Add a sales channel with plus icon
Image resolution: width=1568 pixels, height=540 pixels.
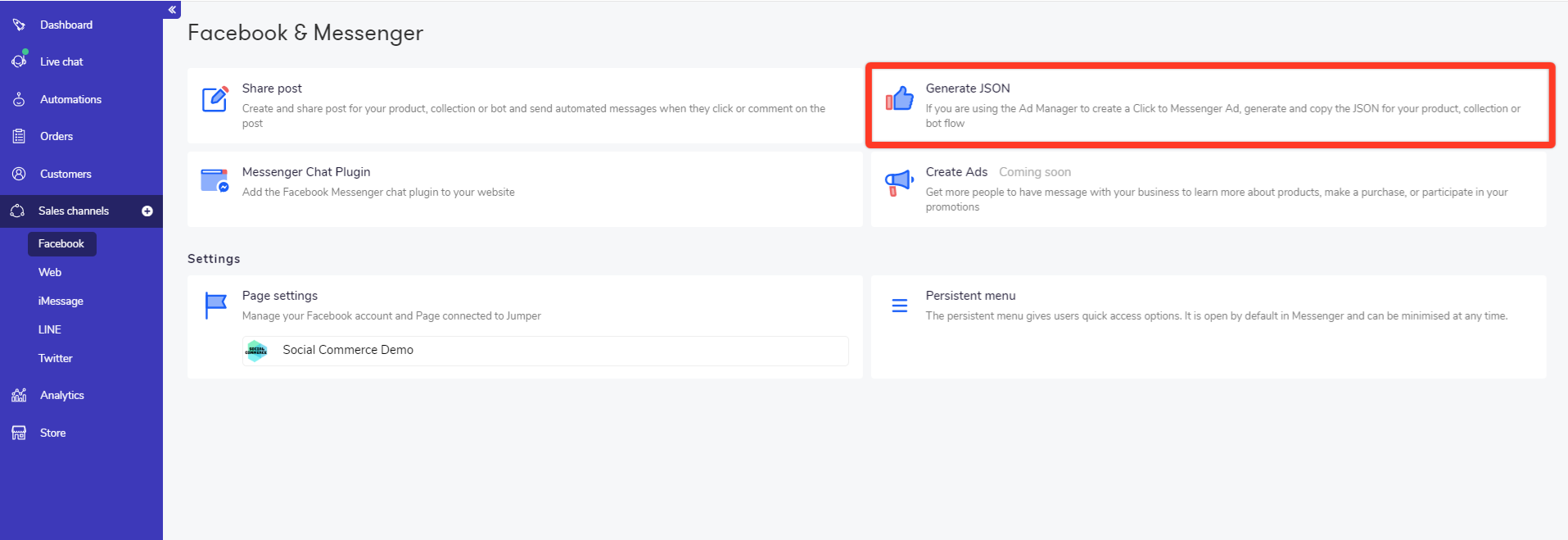tap(147, 211)
